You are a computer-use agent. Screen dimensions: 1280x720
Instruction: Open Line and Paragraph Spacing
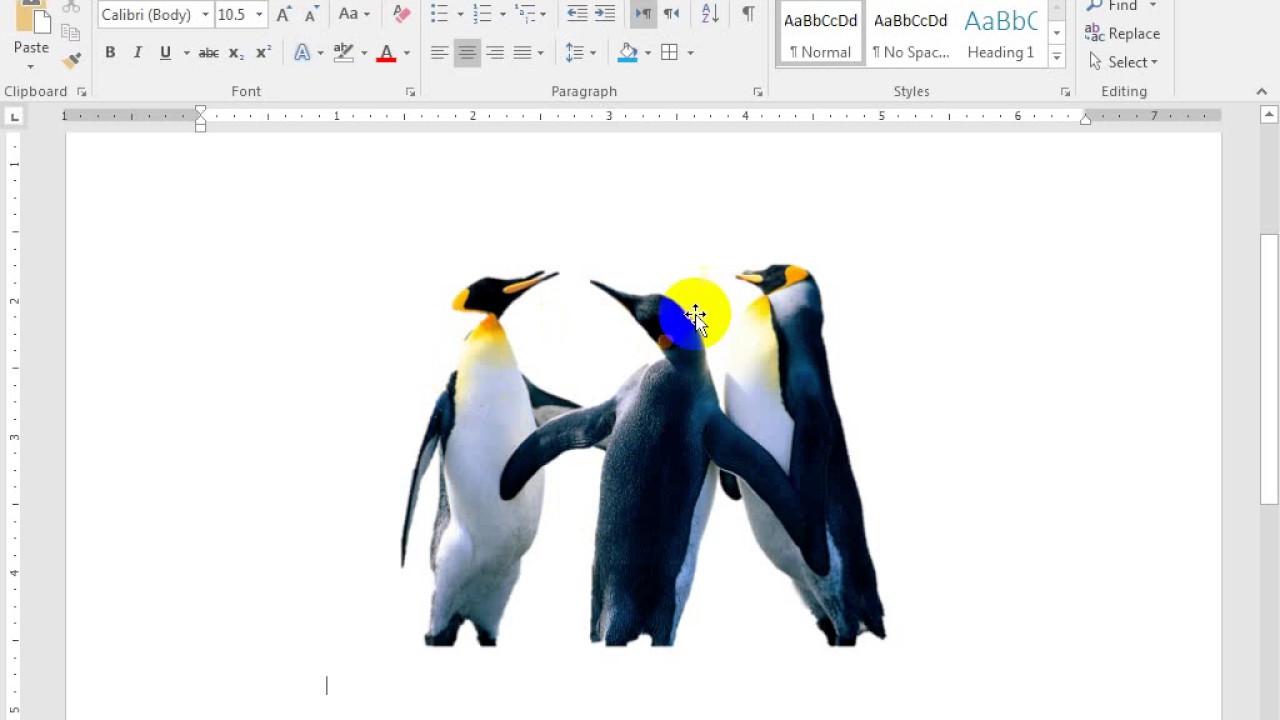579,53
